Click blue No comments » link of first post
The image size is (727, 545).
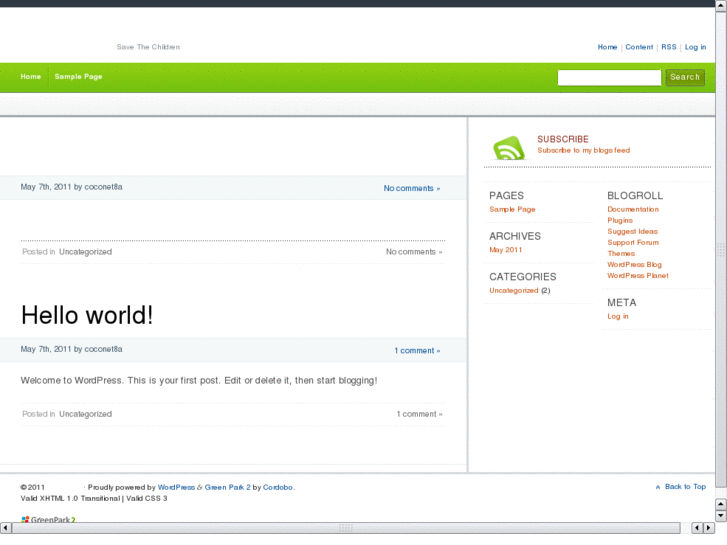click(x=412, y=188)
